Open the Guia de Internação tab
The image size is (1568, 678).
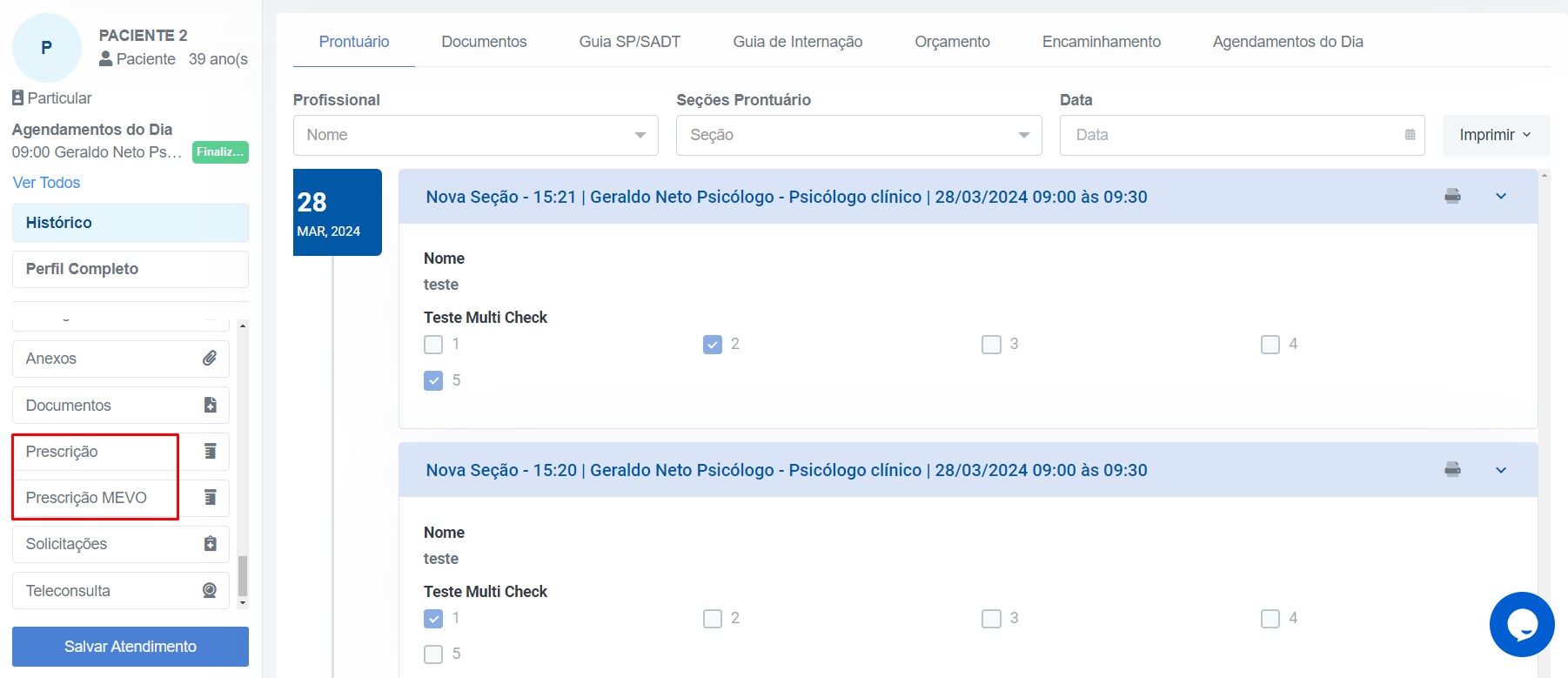point(798,42)
